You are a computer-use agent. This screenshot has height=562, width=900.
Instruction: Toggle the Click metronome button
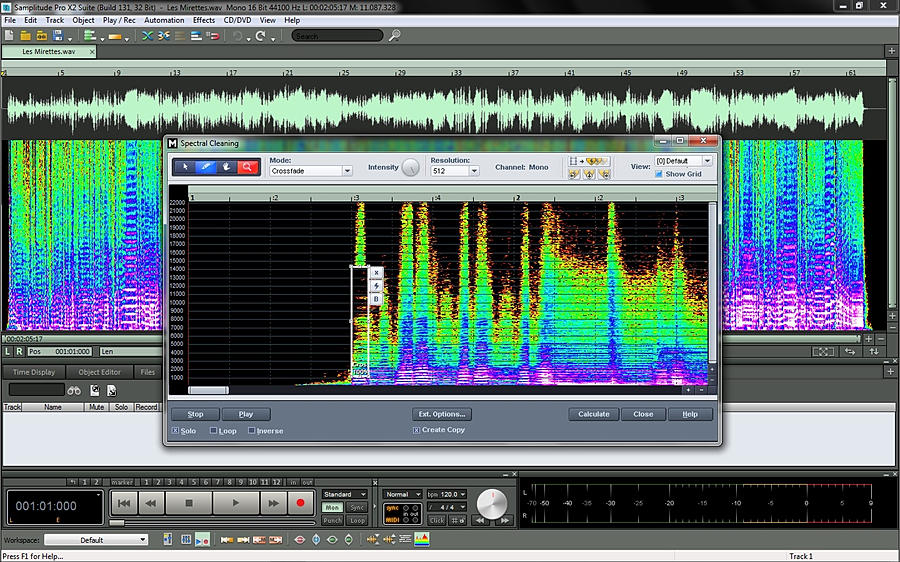pos(437,520)
